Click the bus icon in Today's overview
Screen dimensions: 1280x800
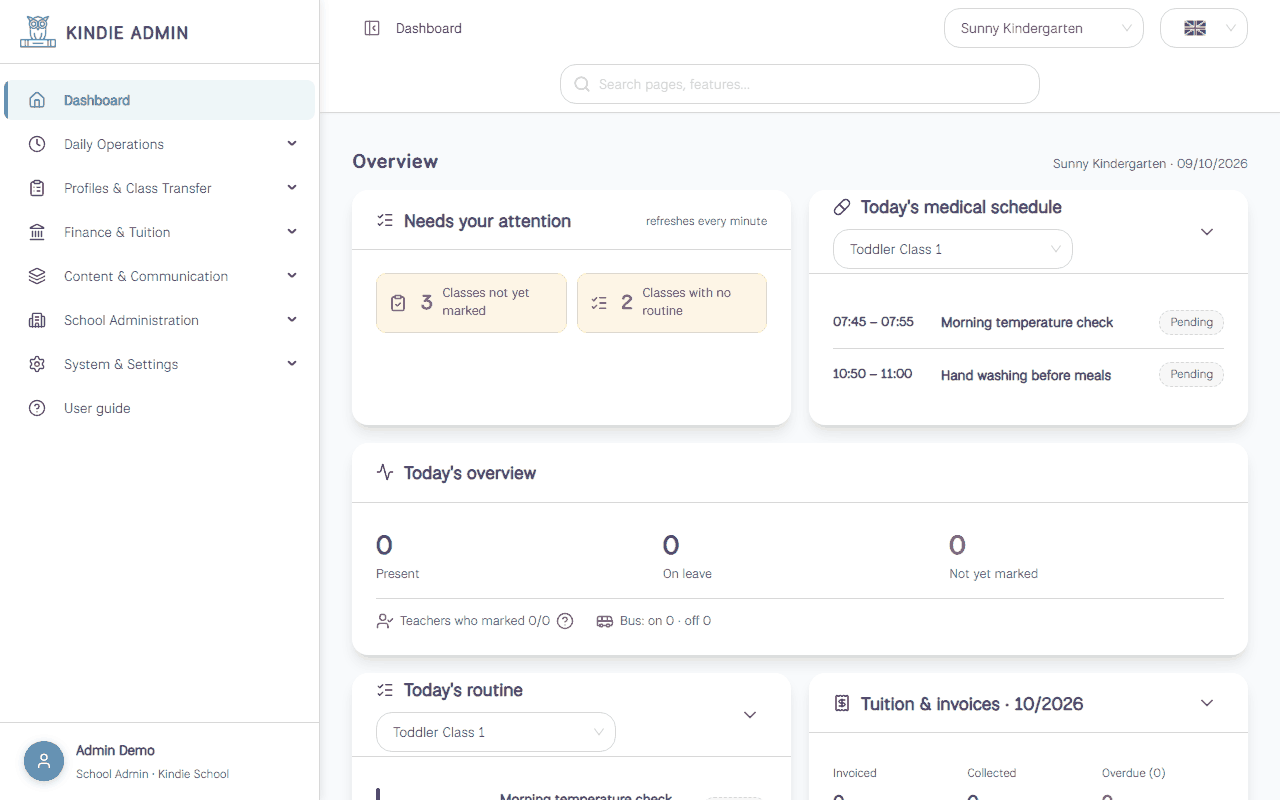point(604,621)
